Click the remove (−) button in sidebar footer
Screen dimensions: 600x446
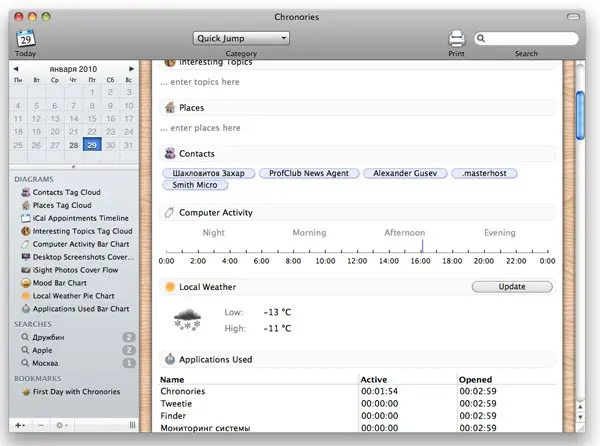pos(41,425)
